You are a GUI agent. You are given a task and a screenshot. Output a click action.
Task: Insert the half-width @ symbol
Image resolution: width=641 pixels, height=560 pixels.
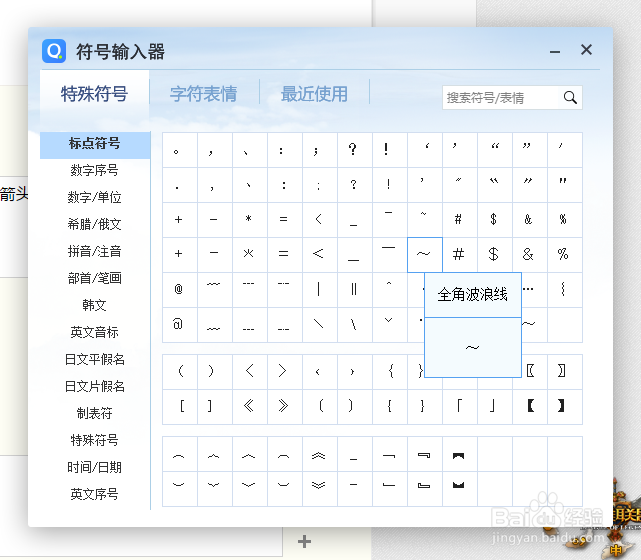click(x=180, y=290)
